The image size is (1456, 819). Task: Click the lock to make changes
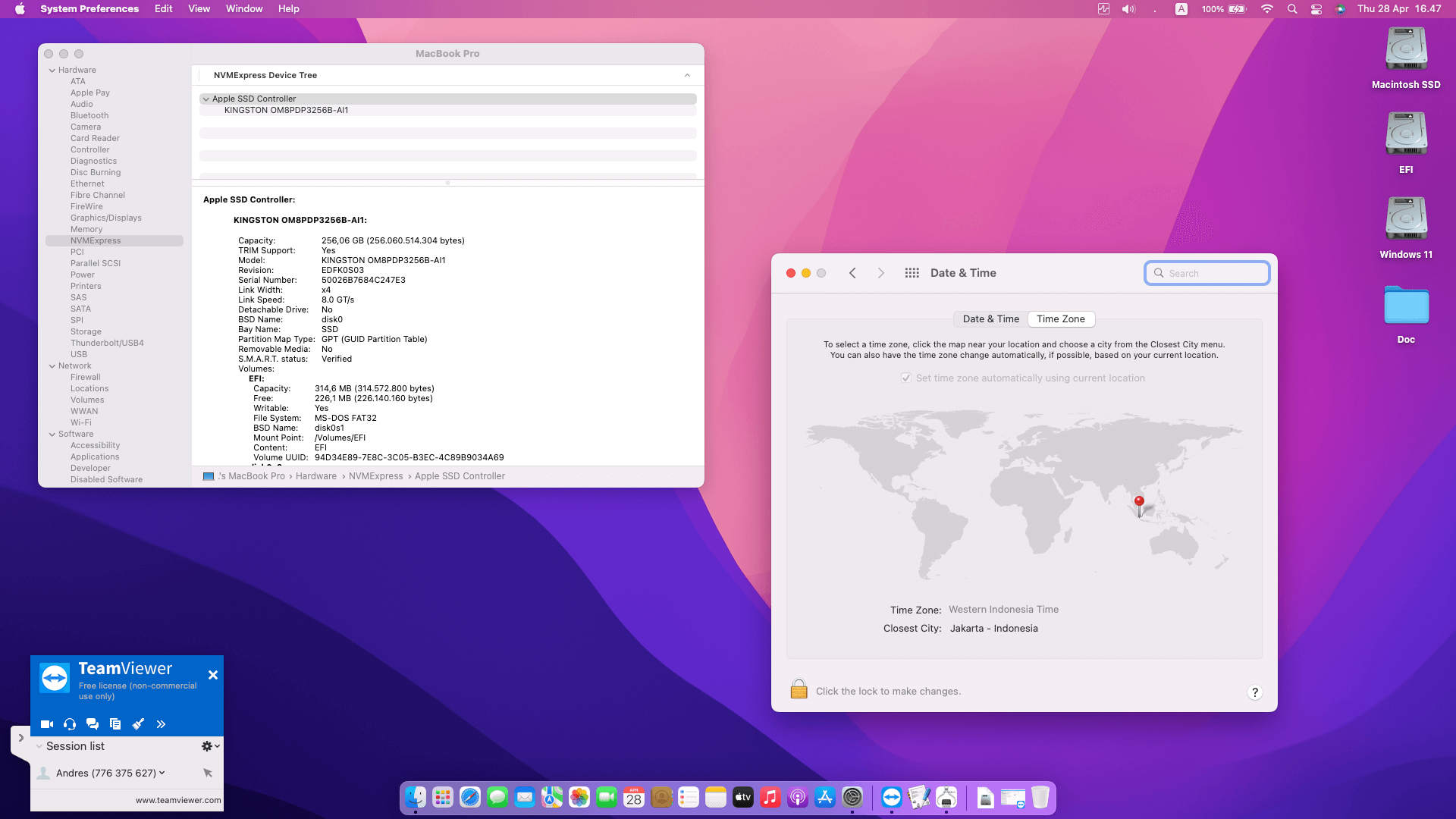pos(799,689)
